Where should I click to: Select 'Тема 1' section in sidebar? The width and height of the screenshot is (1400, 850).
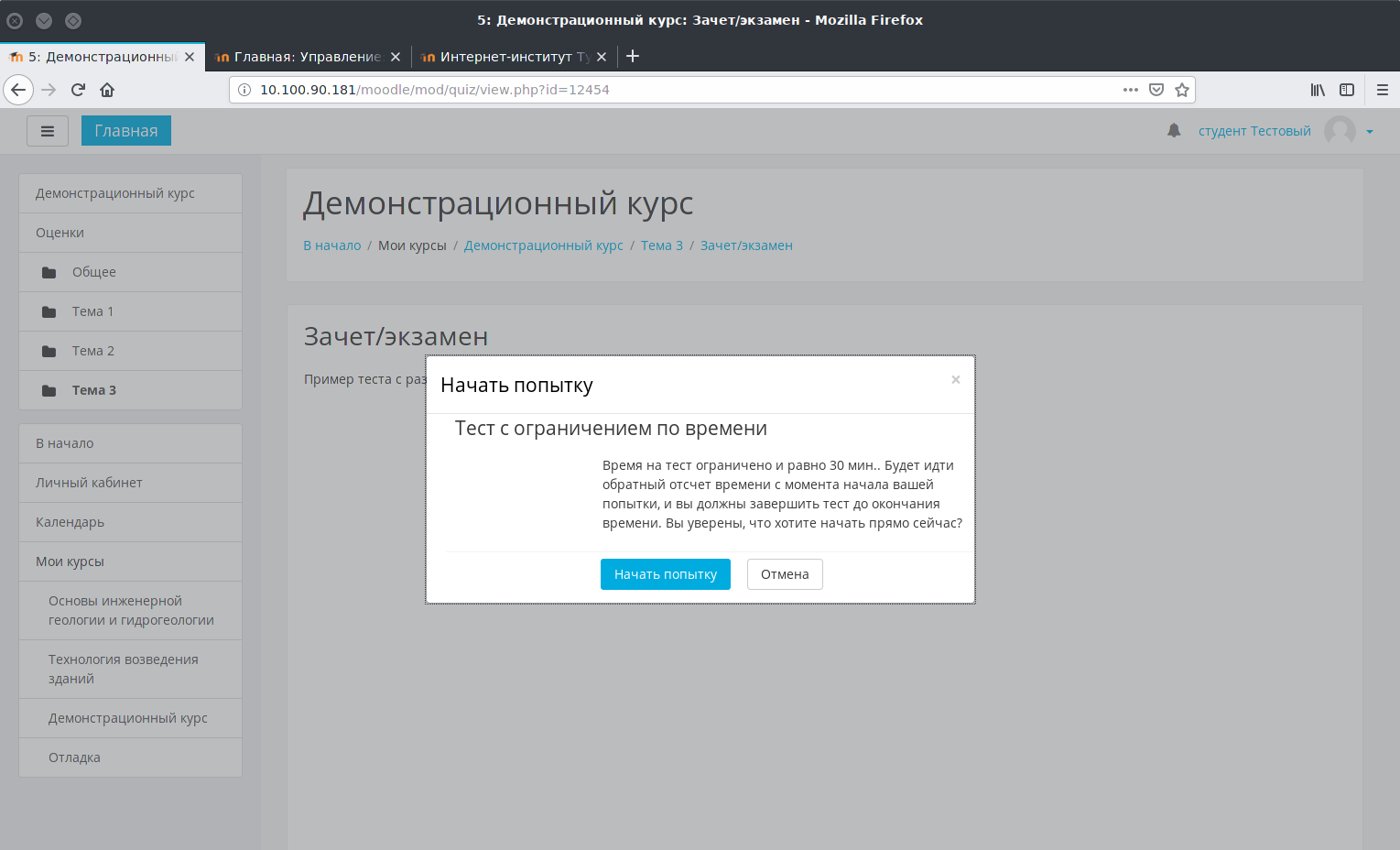point(130,311)
